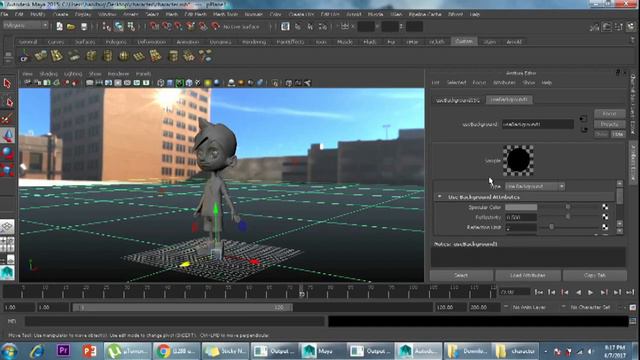Switch to four view layout

click(7, 244)
